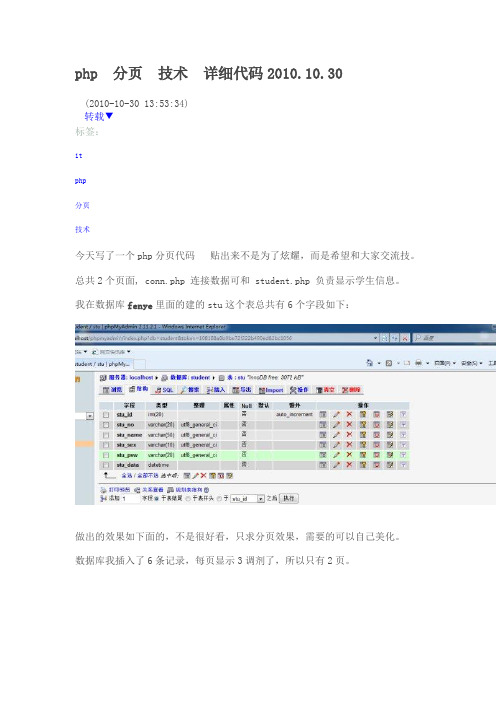
Task: Click the with-selected pencil change icon
Action: point(196,475)
